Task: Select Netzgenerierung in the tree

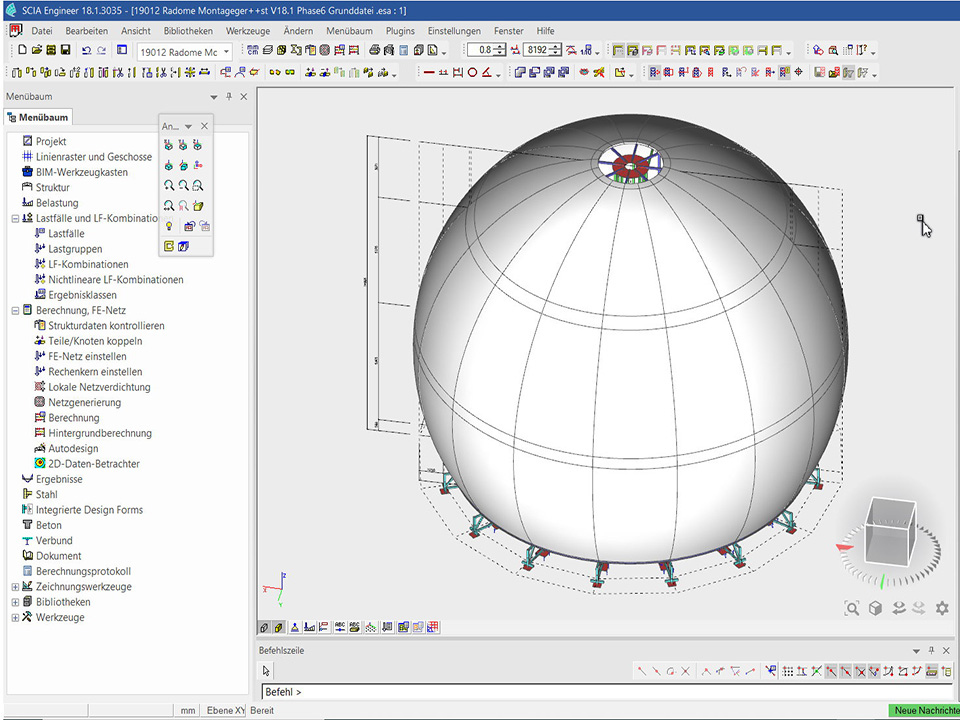Action: 84,403
